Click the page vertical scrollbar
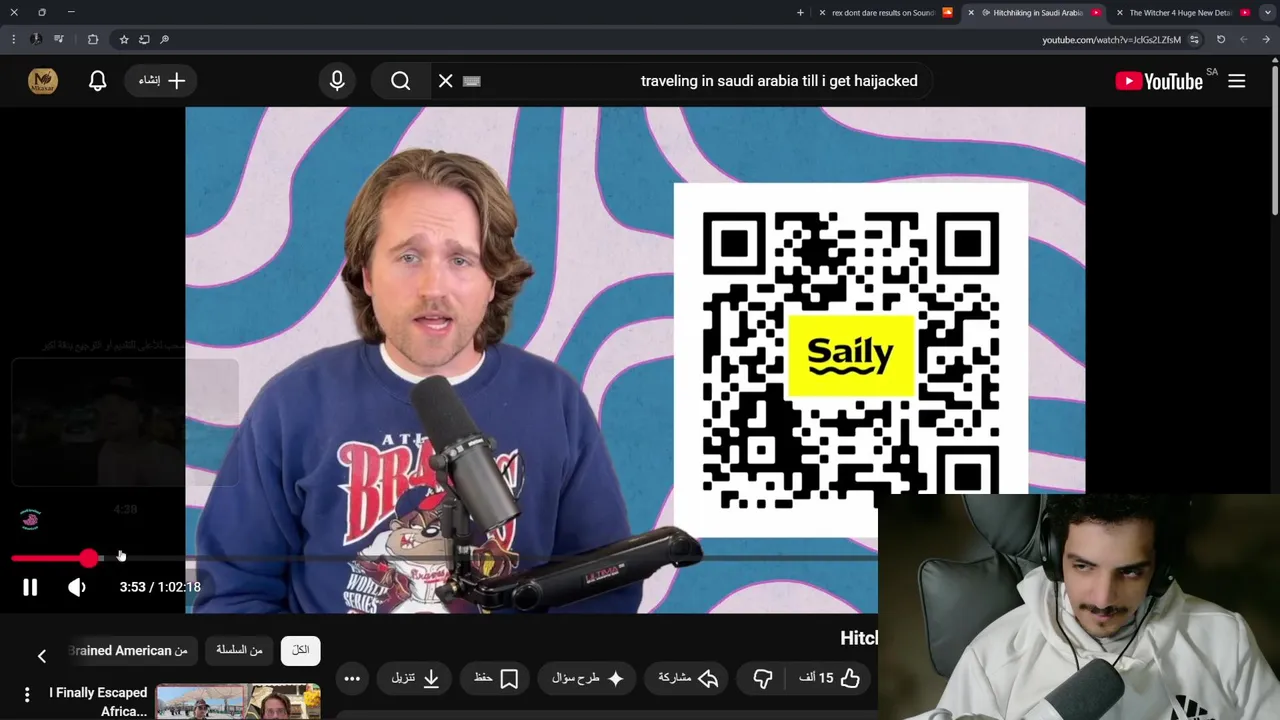1280x720 pixels. click(1275, 138)
